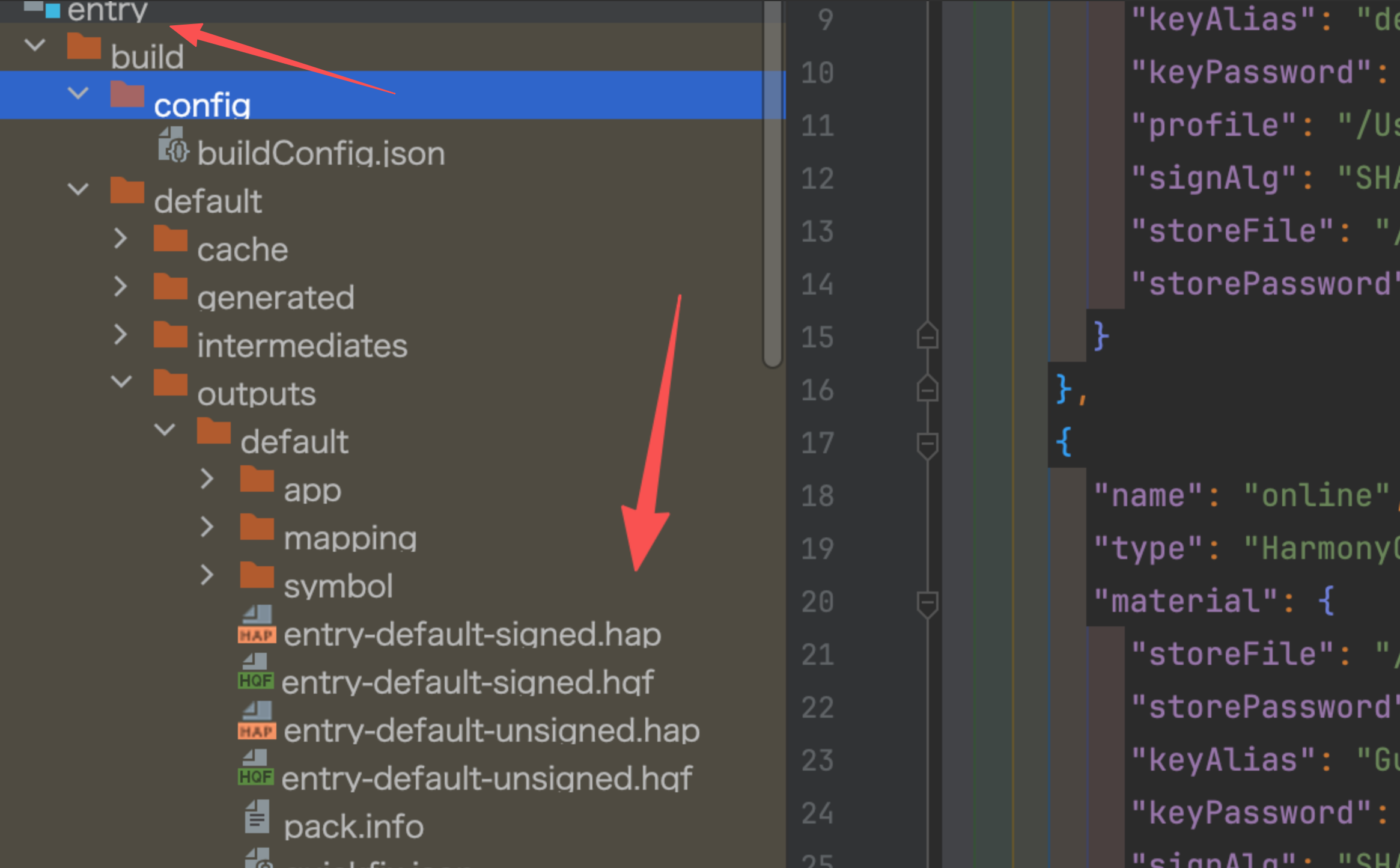
Task: Click the entry-default-unsigned.hqf HQF icon
Action: pyautogui.click(x=256, y=768)
